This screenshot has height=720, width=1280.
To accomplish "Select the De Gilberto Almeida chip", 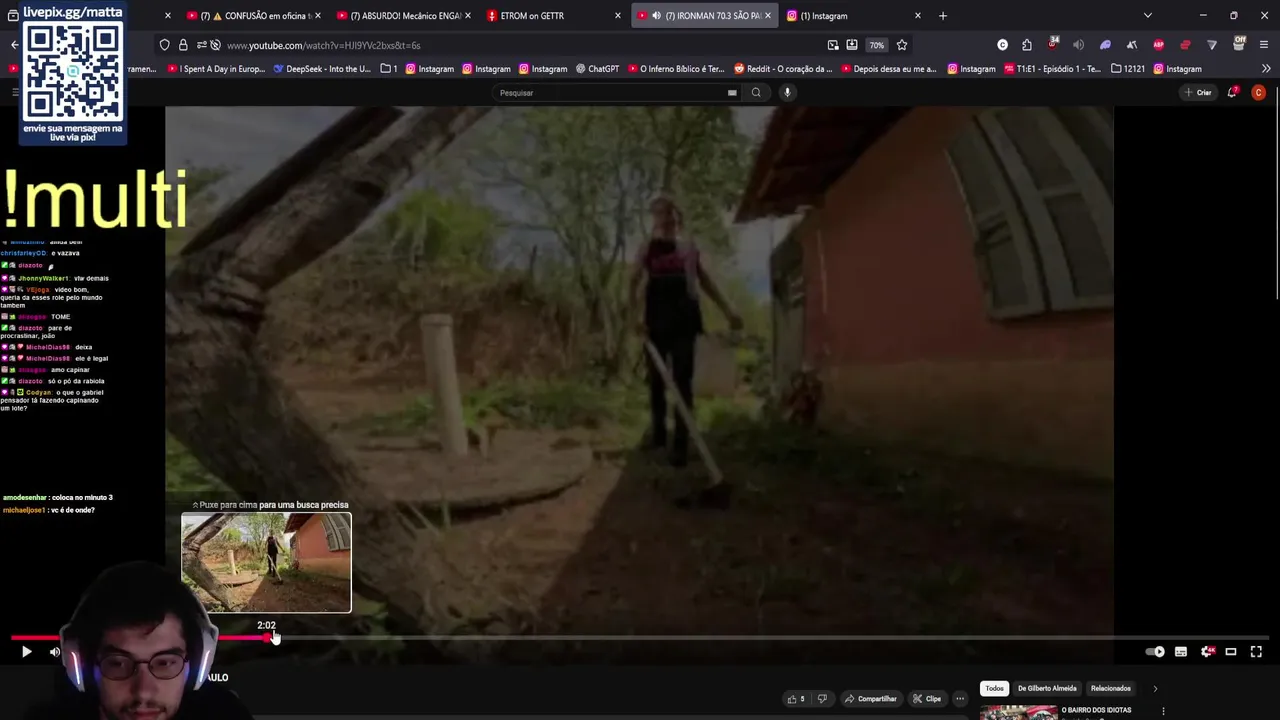I will click(1047, 688).
